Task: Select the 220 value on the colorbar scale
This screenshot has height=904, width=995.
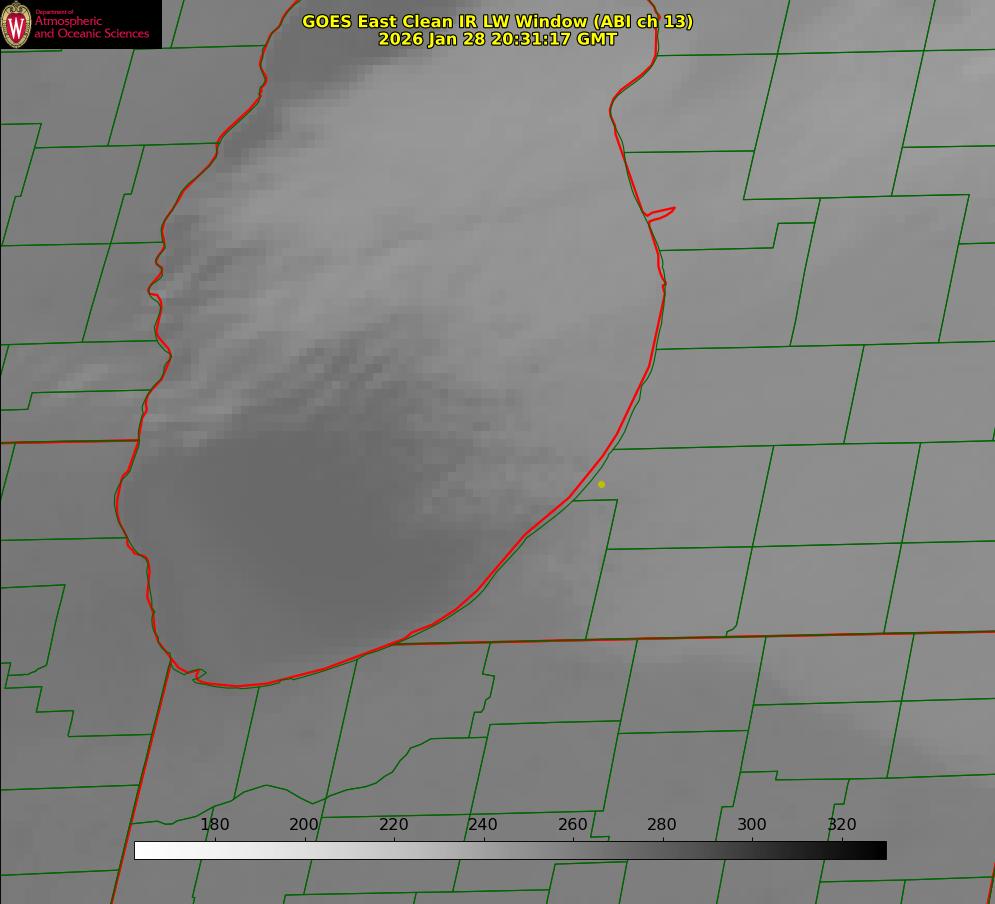Action: tap(394, 825)
